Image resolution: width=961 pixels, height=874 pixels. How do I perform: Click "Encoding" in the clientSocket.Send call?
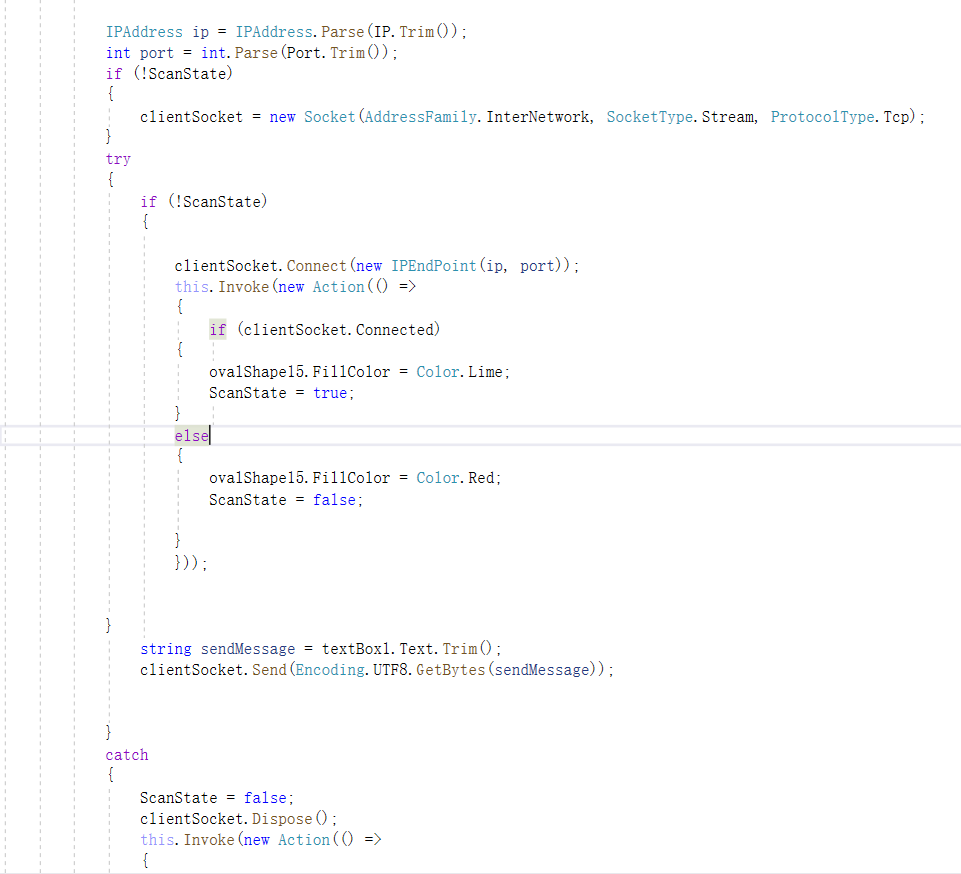coord(331,670)
